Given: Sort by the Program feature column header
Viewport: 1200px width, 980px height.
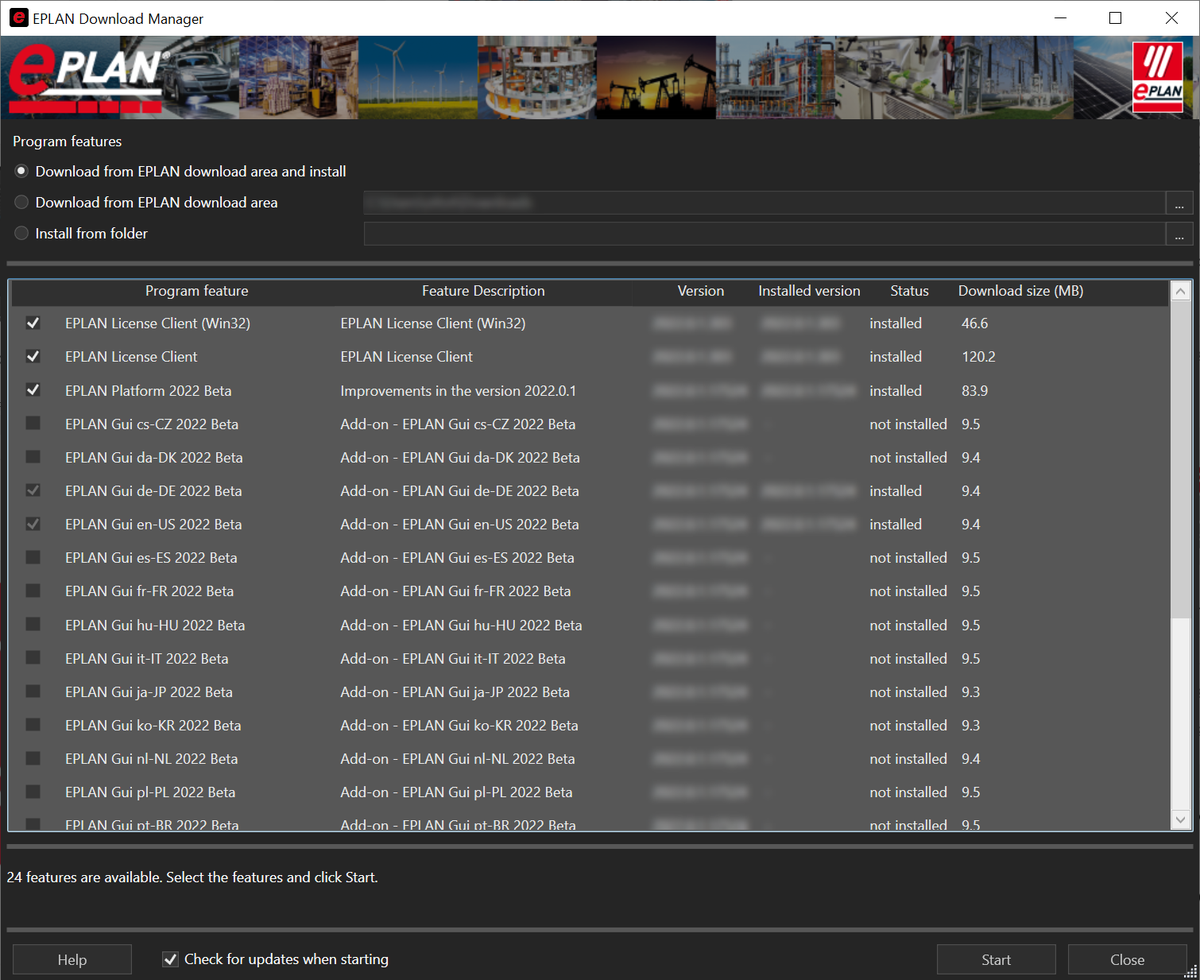Looking at the screenshot, I should (196, 292).
